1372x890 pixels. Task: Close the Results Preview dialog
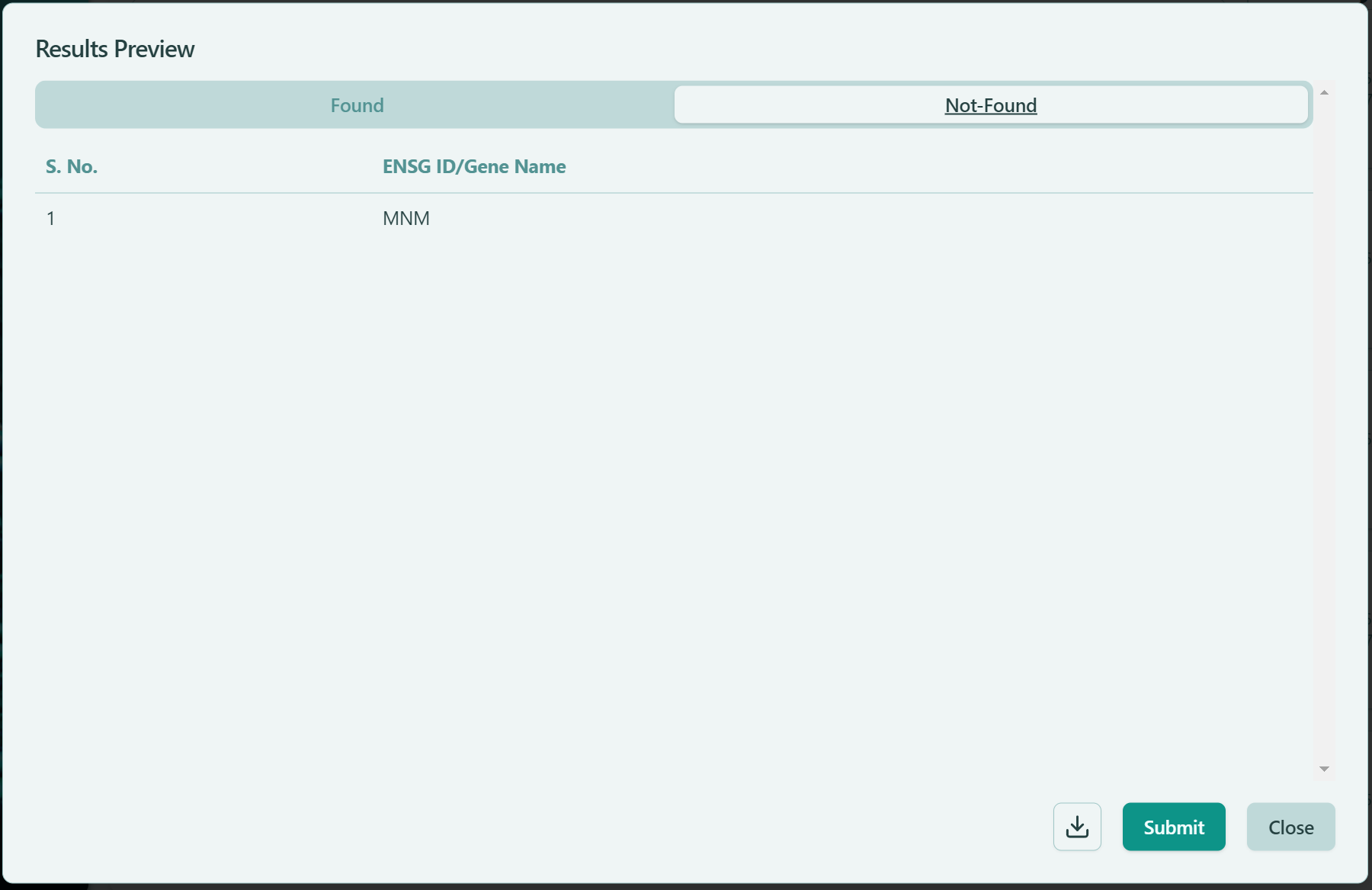click(1290, 827)
